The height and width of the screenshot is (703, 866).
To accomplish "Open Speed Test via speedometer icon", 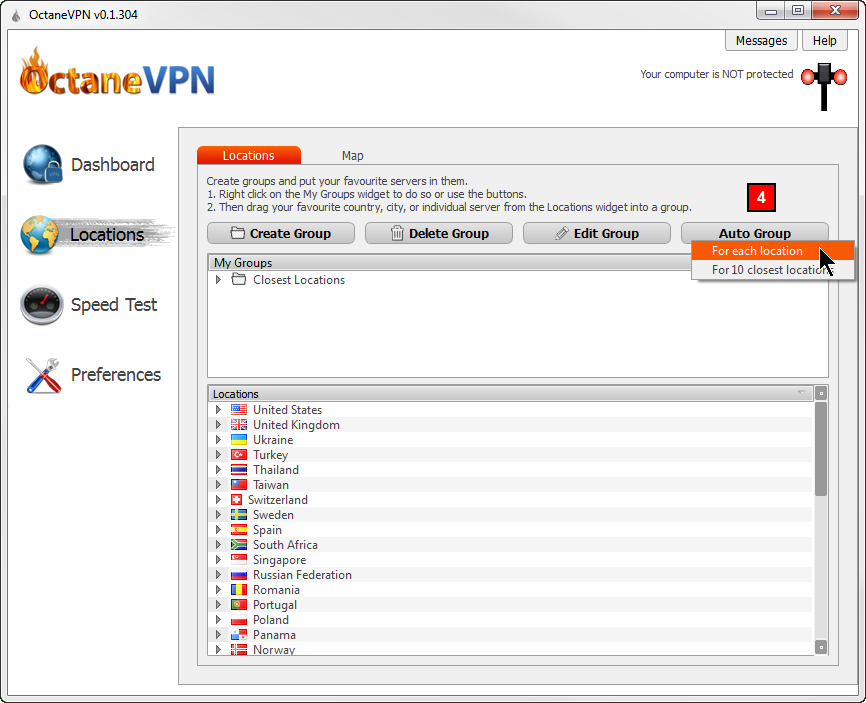I will (x=42, y=305).
